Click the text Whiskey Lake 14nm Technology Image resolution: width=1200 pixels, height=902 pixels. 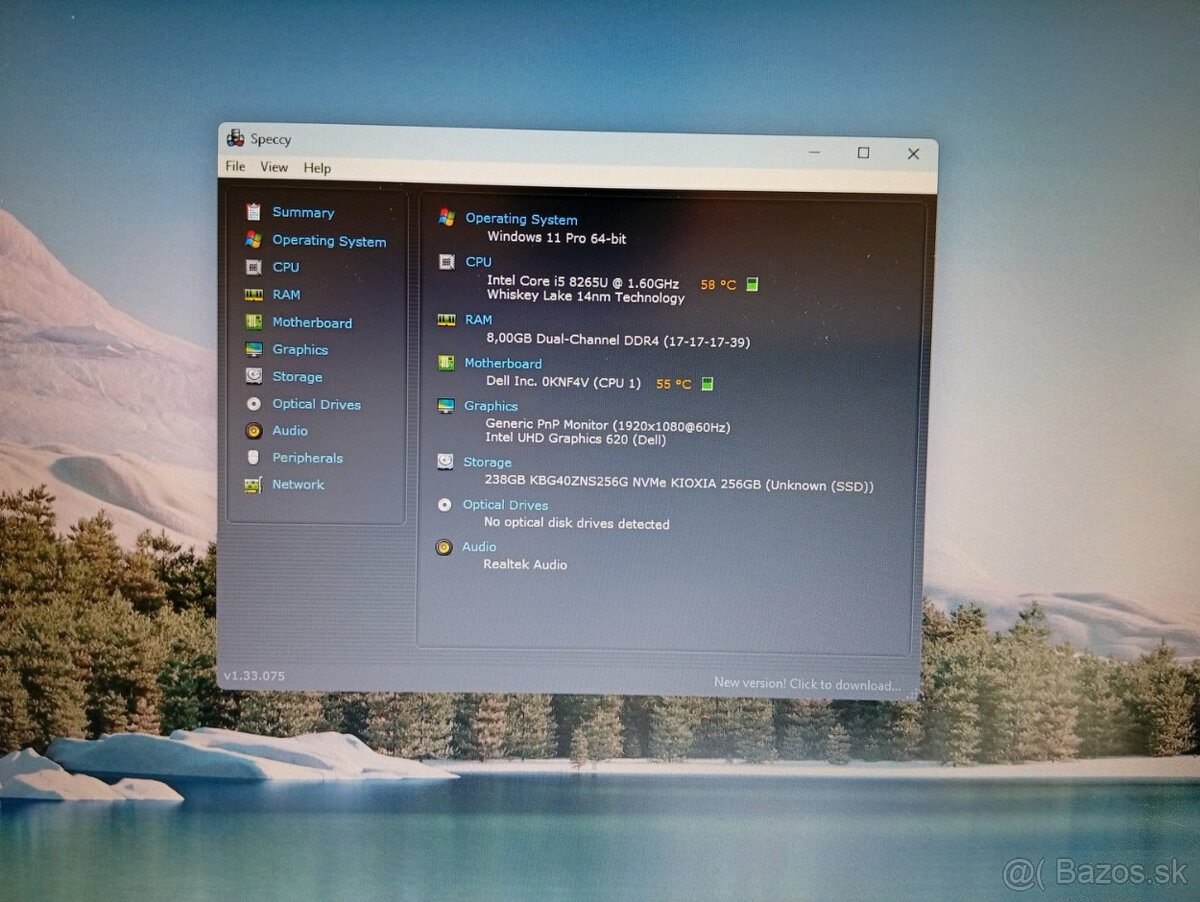point(586,297)
